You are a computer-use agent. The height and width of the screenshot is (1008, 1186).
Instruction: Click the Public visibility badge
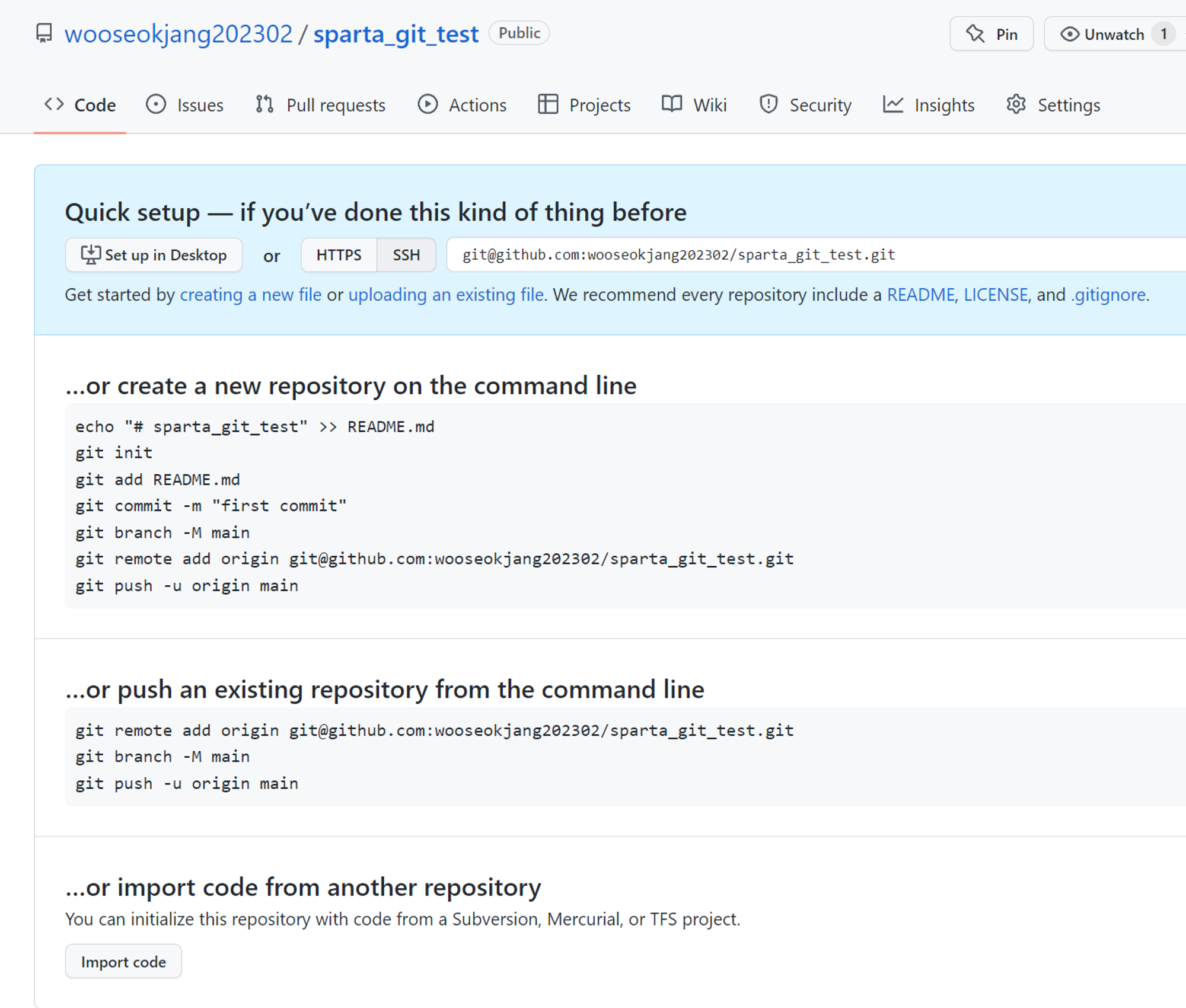[x=519, y=33]
